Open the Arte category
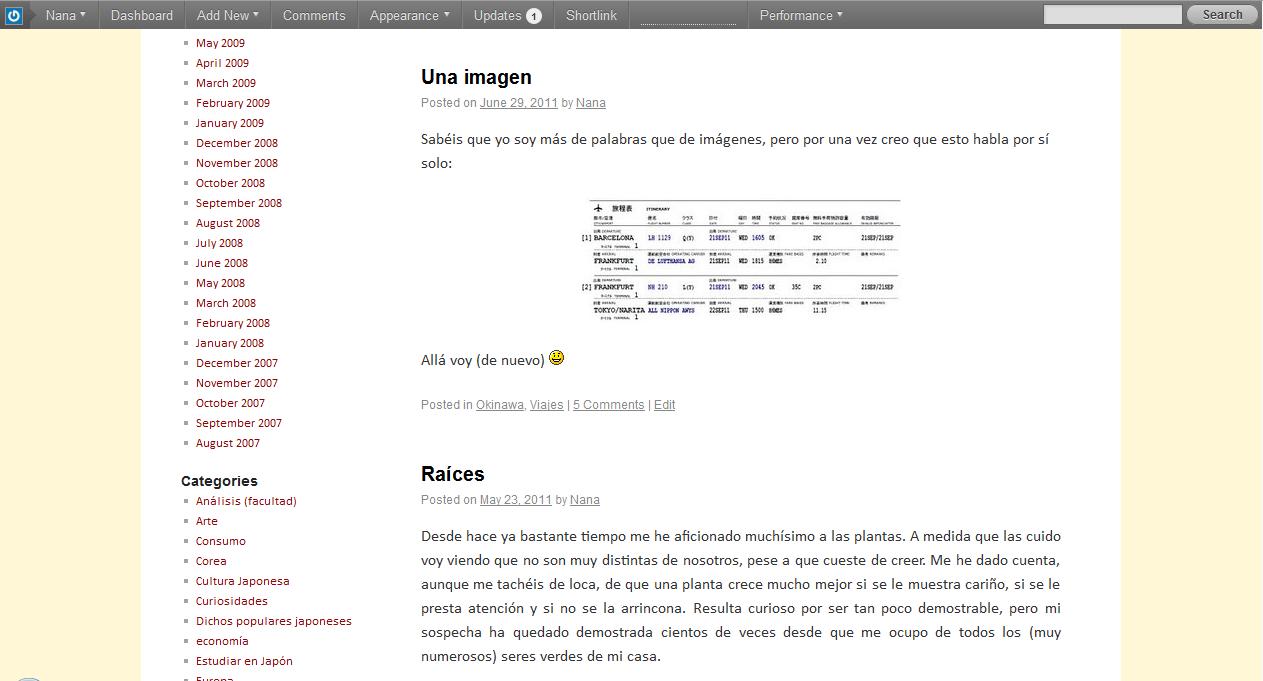 207,521
